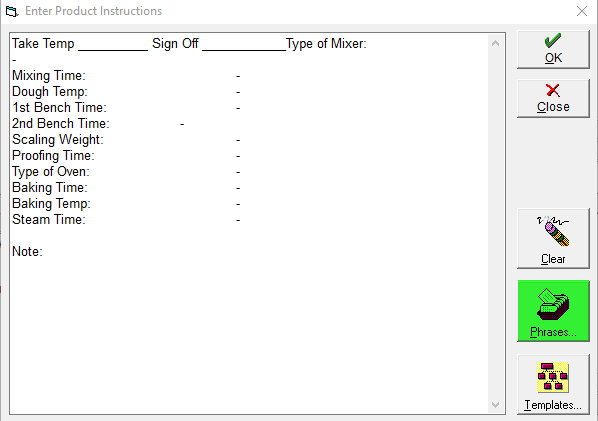The height and width of the screenshot is (421, 598).
Task: Click the scrollbar up arrow
Action: click(495, 43)
